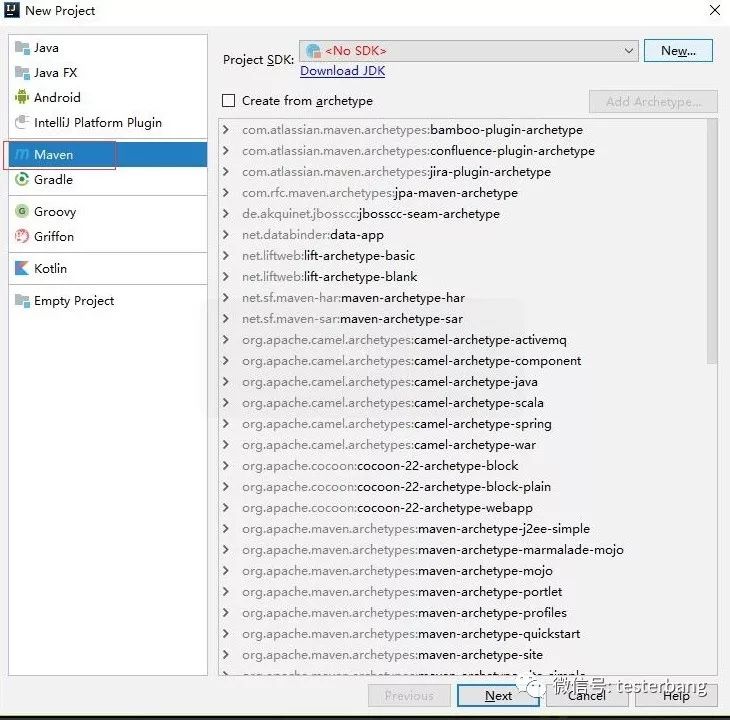Image resolution: width=730 pixels, height=720 pixels.
Task: Expand cocoon-22-archetype-webapp node
Action: 226,507
